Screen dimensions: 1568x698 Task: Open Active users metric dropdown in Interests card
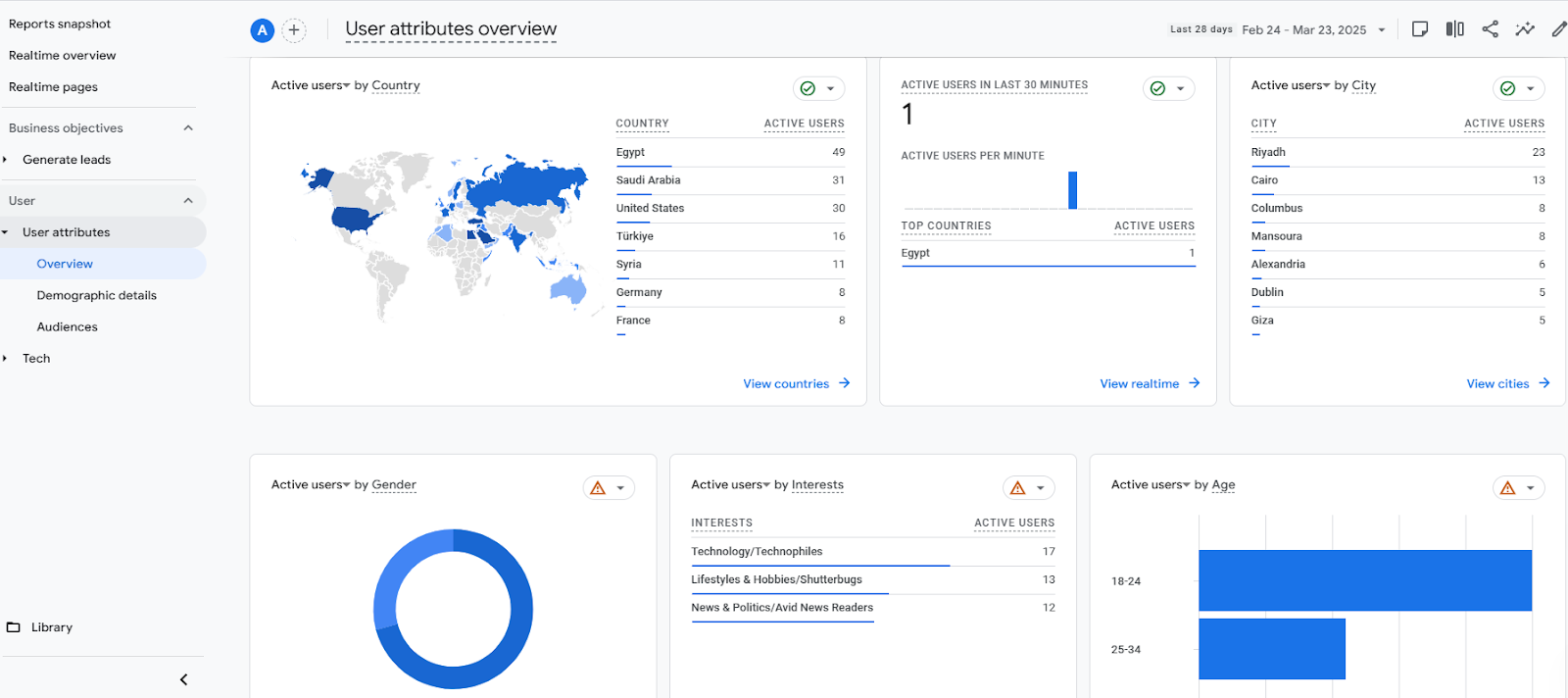coord(731,484)
